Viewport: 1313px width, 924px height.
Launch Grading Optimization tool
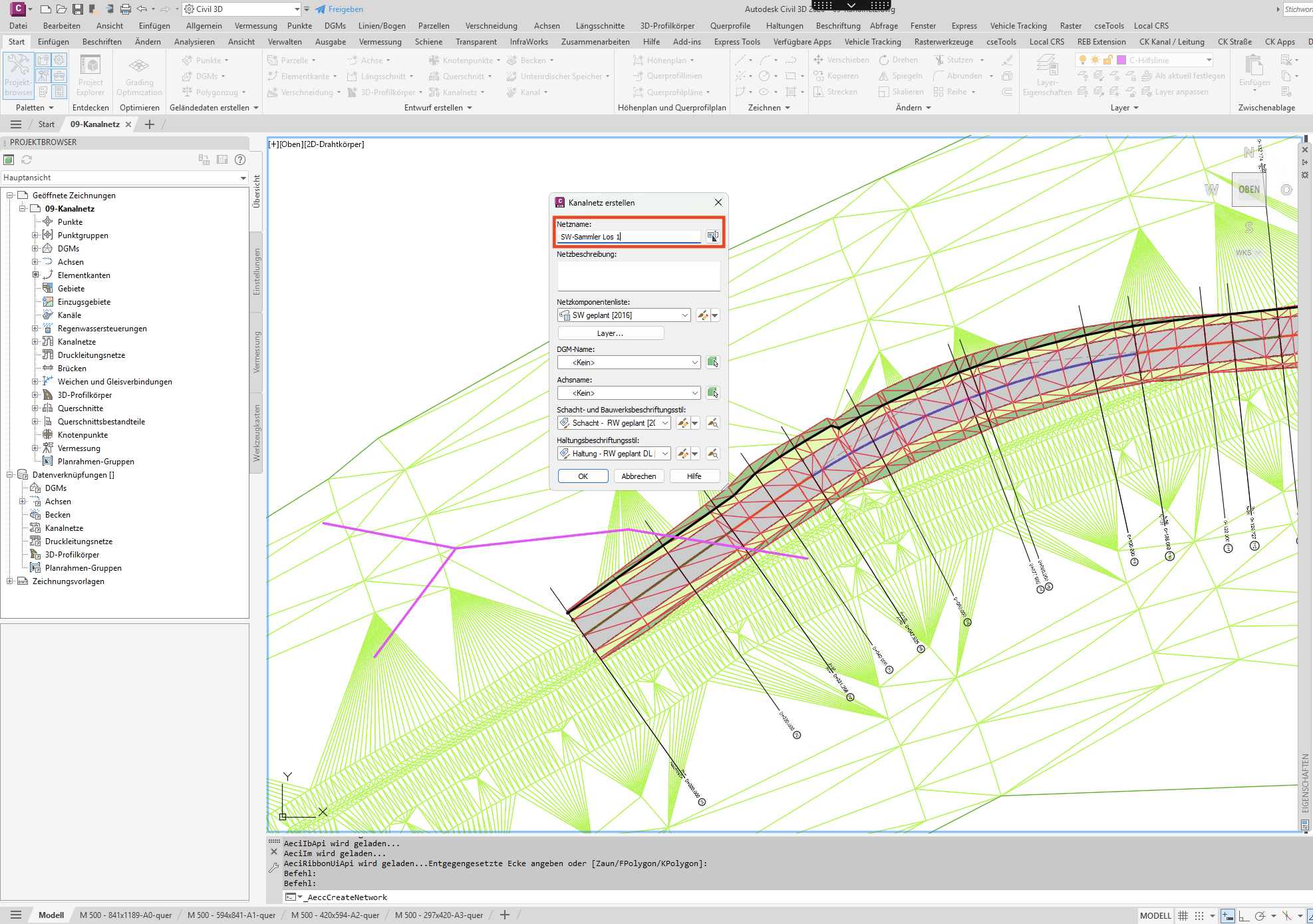point(139,76)
